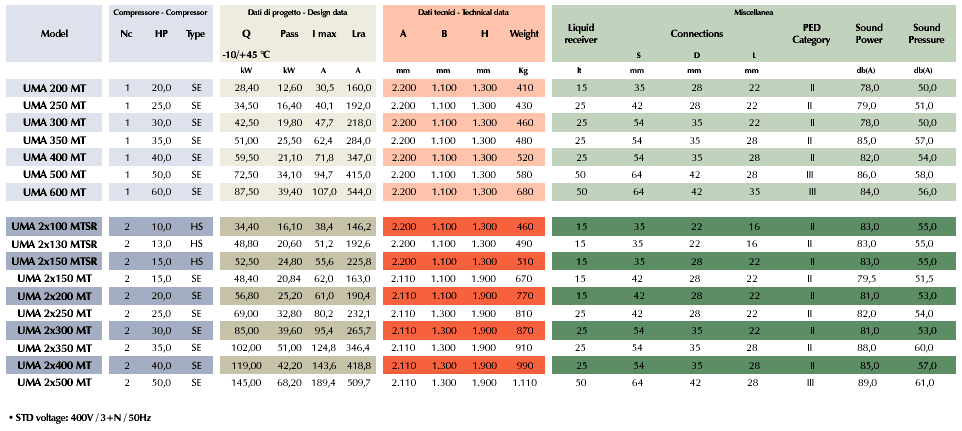Click the Sound Pressure column header
This screenshot has height=431, width=962.
click(x=925, y=33)
